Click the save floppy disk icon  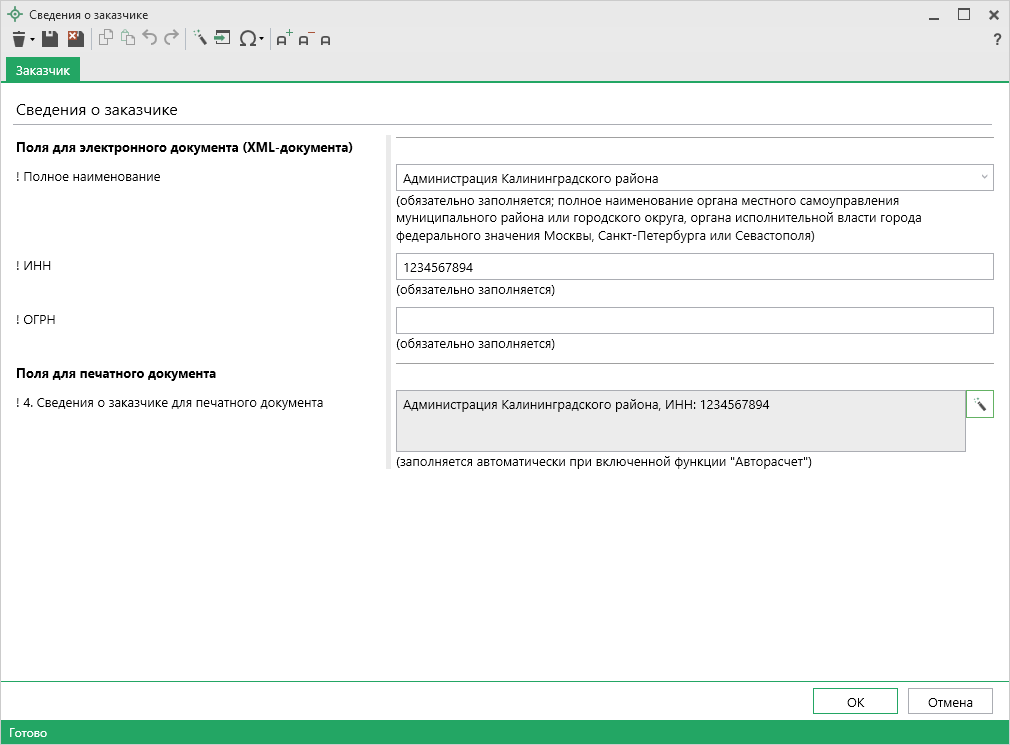[49, 39]
